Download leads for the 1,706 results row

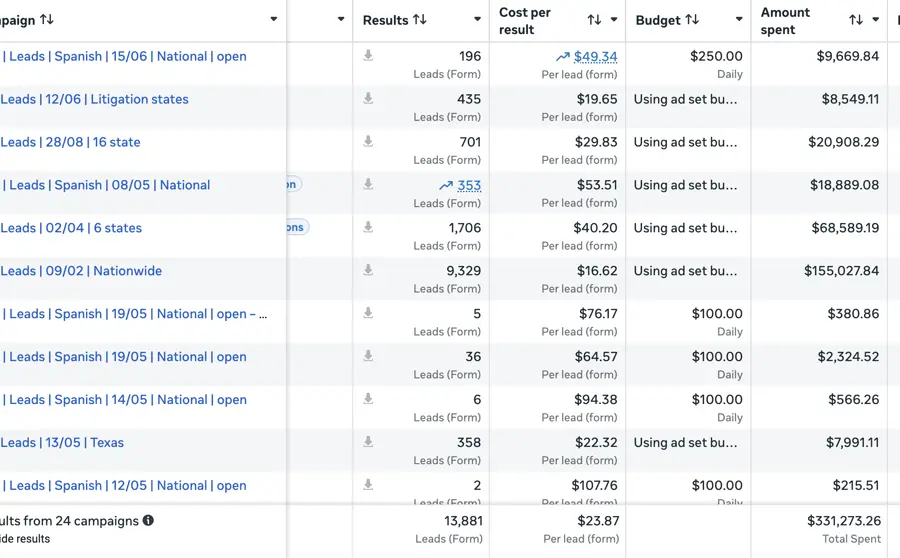[x=368, y=227]
